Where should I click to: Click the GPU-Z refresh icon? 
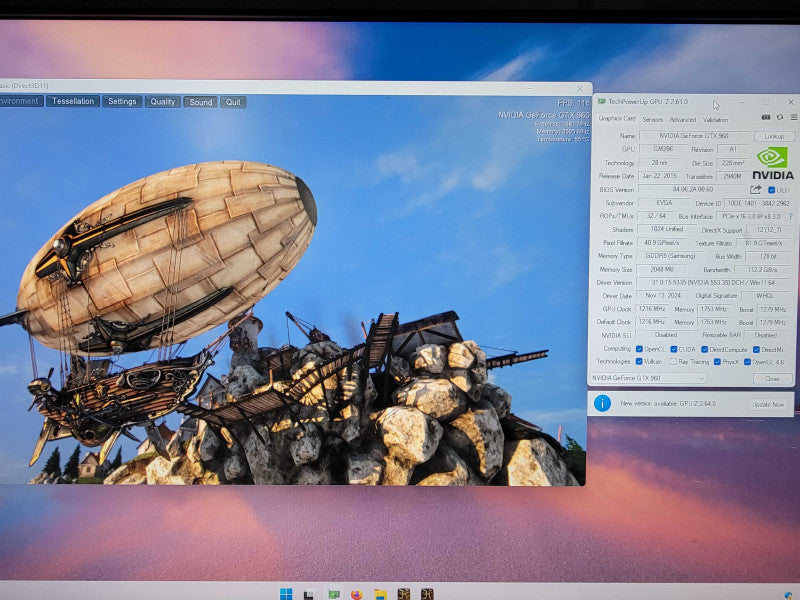point(780,117)
